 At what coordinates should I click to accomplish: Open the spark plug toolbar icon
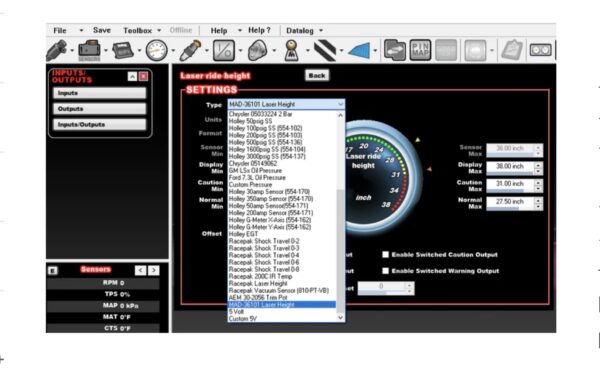(190, 50)
